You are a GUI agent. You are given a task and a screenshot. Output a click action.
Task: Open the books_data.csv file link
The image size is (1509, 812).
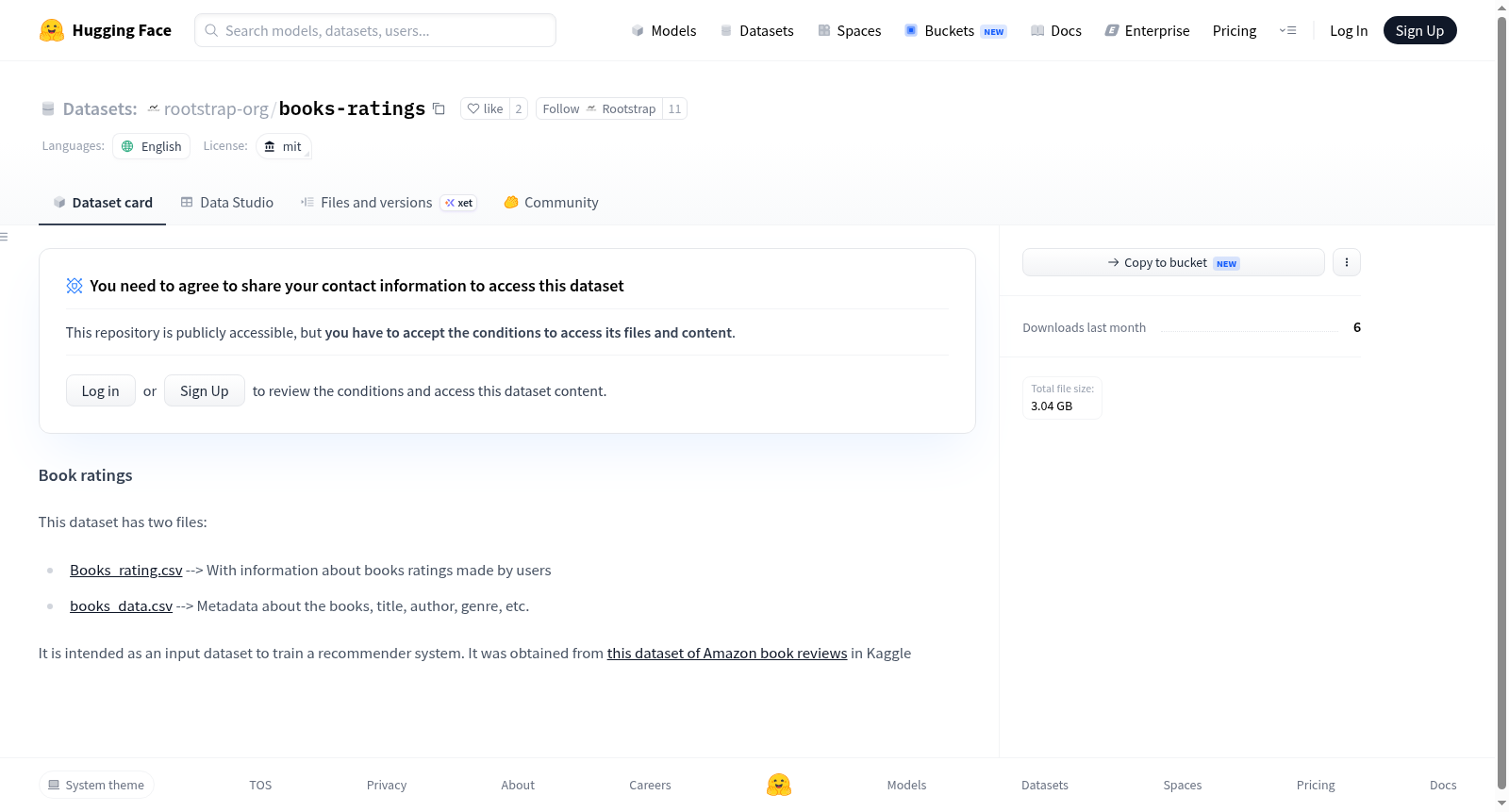click(121, 605)
